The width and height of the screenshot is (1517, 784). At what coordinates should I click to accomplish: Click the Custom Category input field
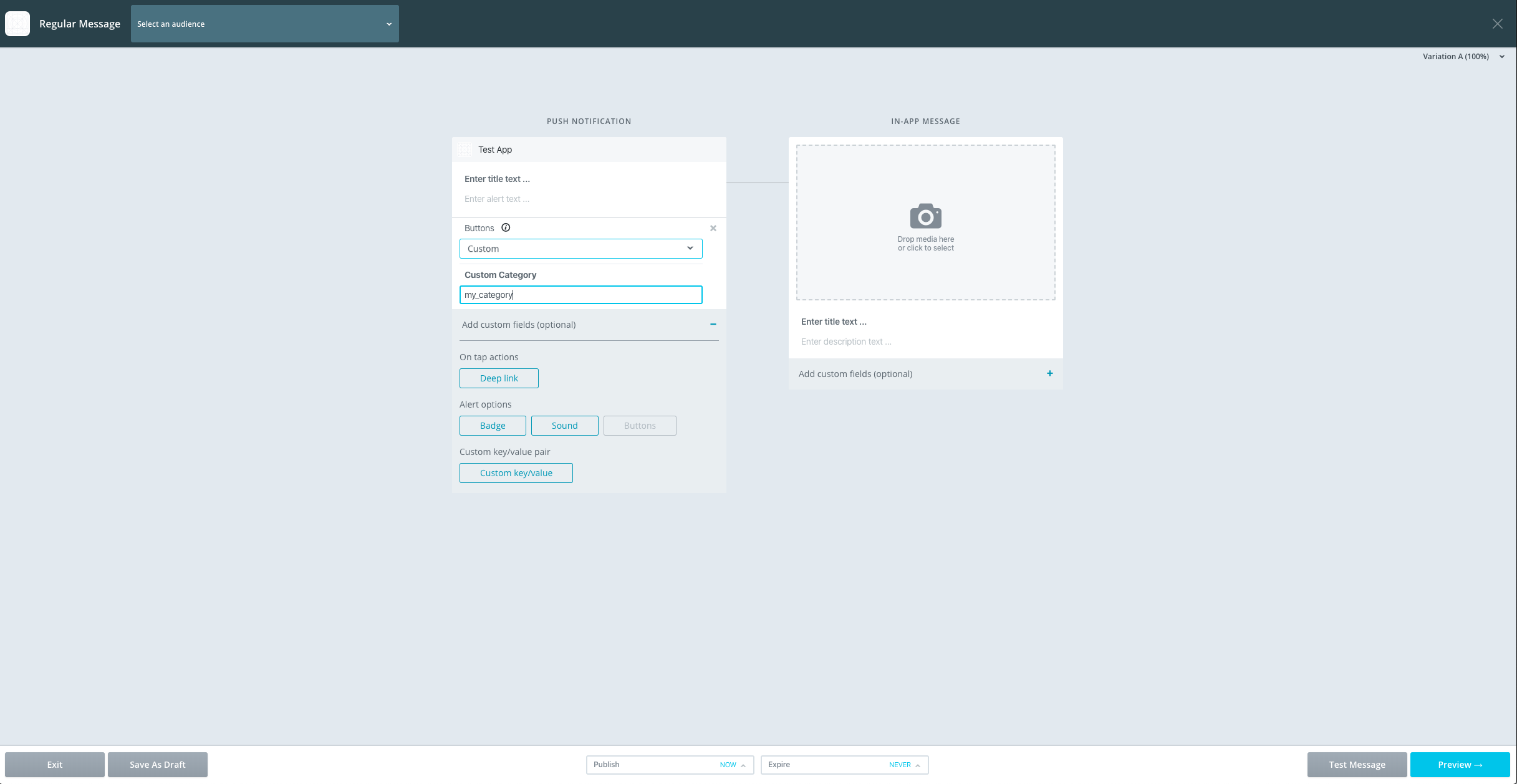580,294
